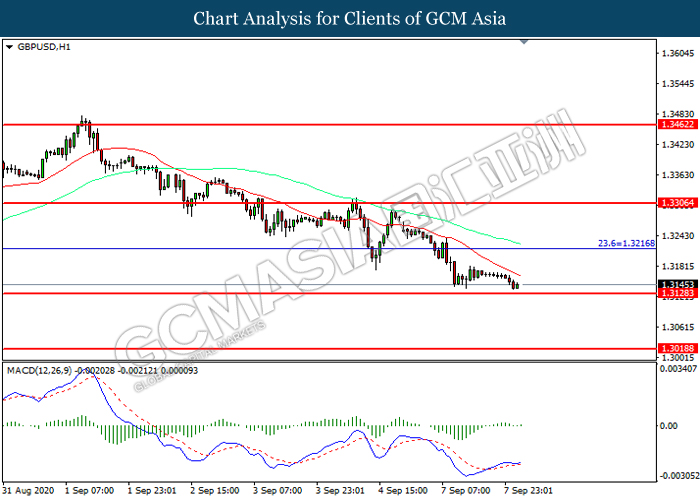Image resolution: width=700 pixels, height=500 pixels.
Task: Click the current price 1.31453 label
Action: 678,284
